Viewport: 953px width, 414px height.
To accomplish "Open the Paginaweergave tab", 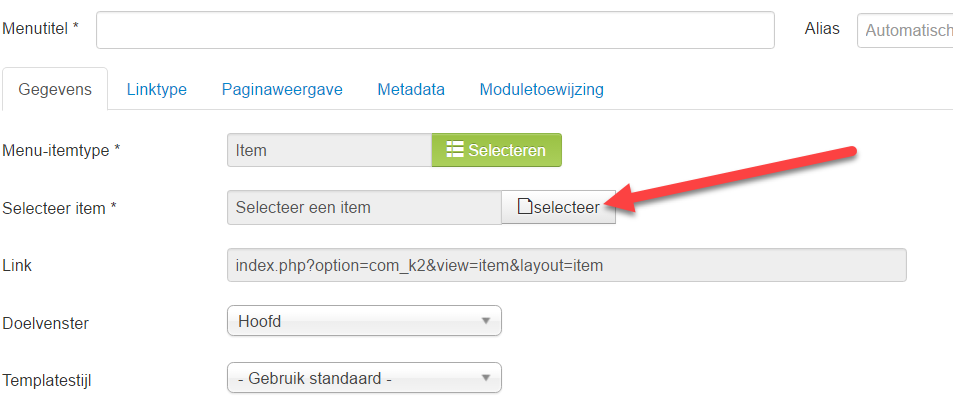I will pyautogui.click(x=282, y=89).
